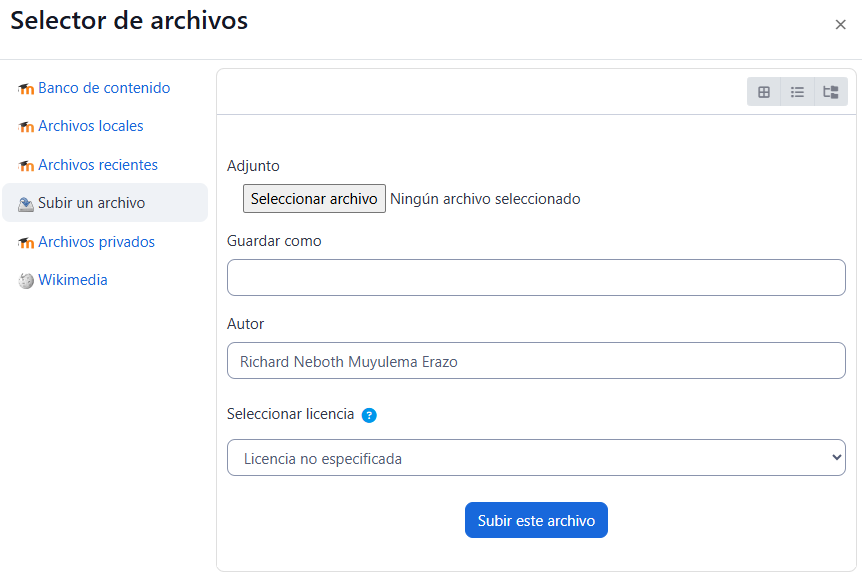Go to Archivos privados repository

(x=96, y=242)
